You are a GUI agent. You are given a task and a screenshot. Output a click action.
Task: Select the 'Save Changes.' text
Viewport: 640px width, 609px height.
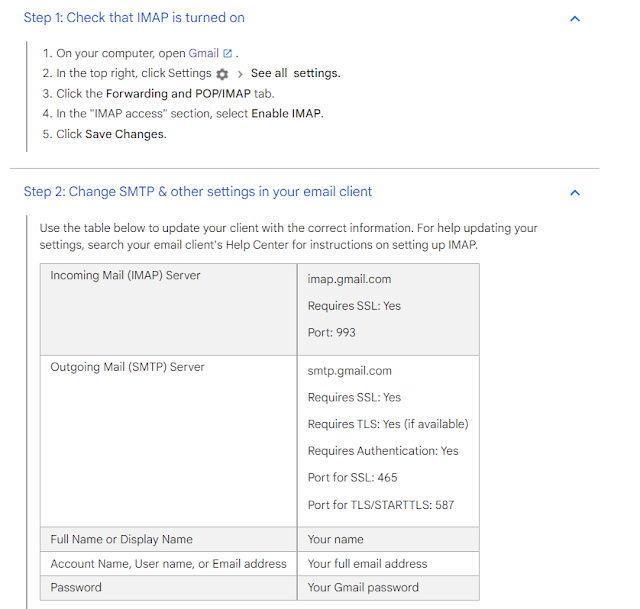[126, 134]
